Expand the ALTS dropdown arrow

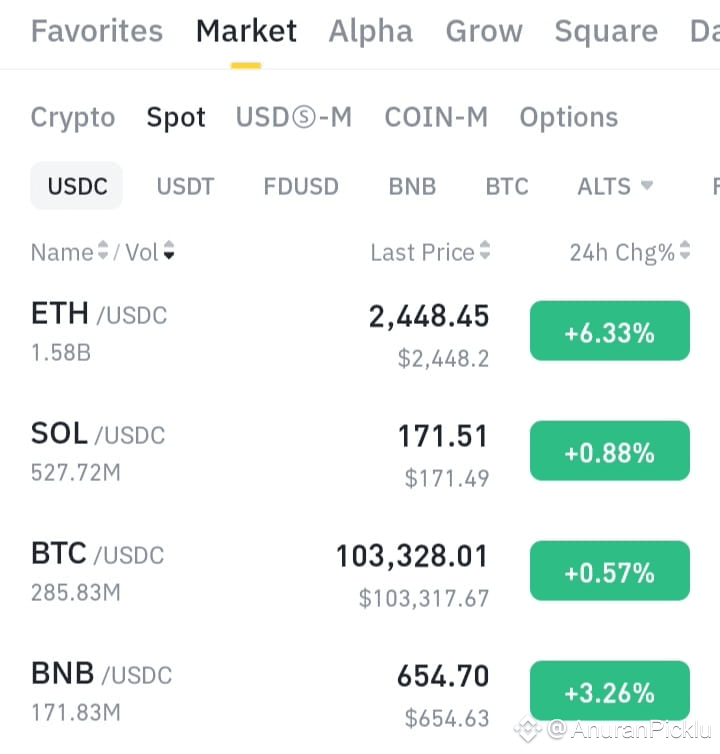pos(647,185)
